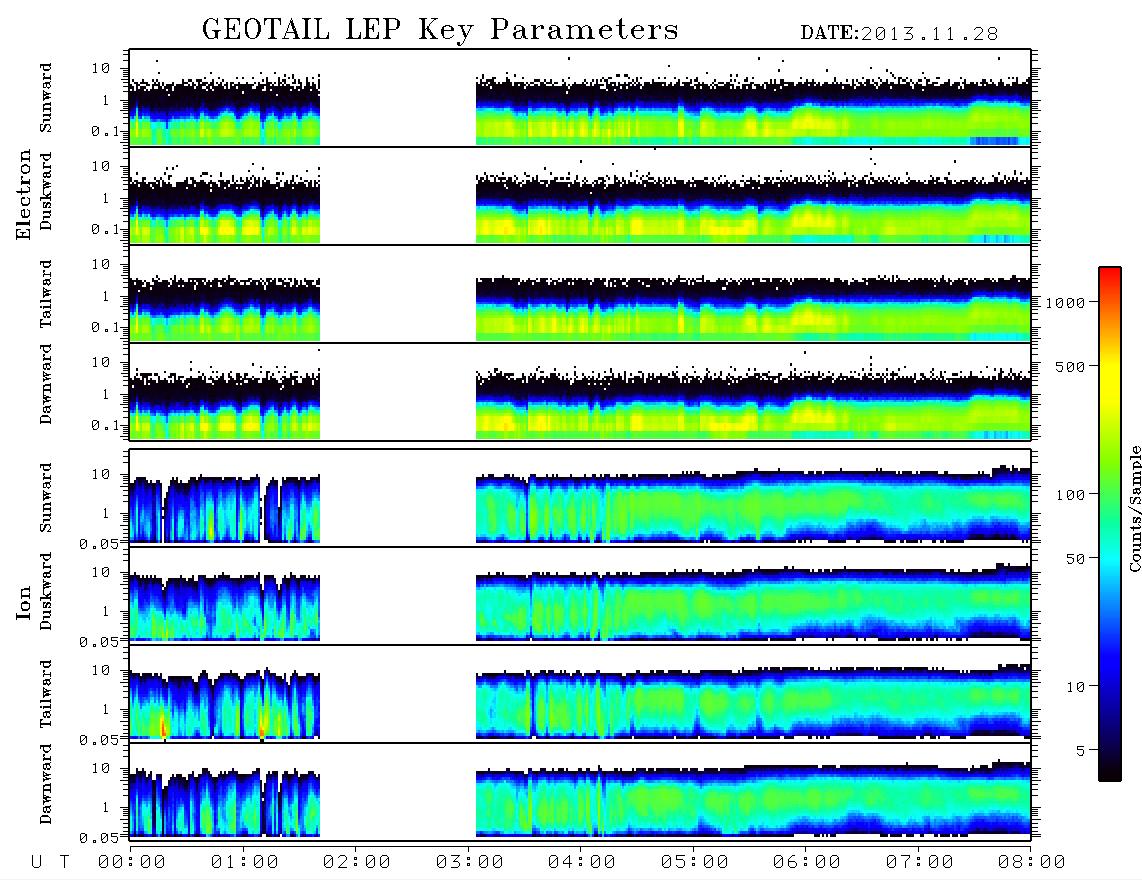Click the 50 color bar tick label
The height and width of the screenshot is (880, 1142).
point(1076,559)
